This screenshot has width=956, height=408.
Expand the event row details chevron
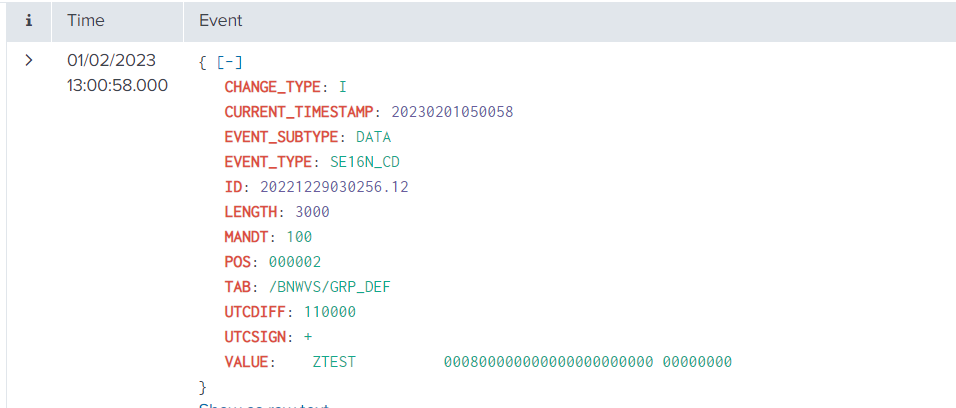coord(29,61)
